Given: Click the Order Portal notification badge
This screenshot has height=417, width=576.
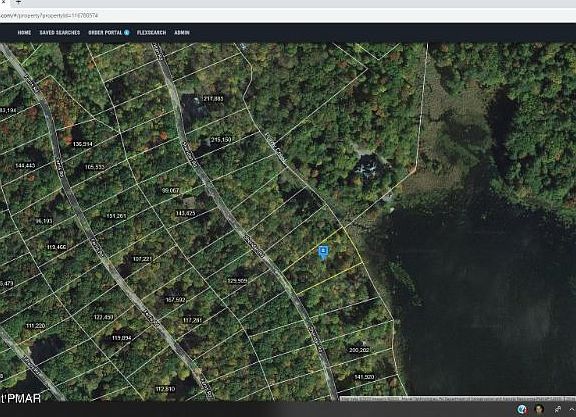Looking at the screenshot, I should (x=127, y=32).
